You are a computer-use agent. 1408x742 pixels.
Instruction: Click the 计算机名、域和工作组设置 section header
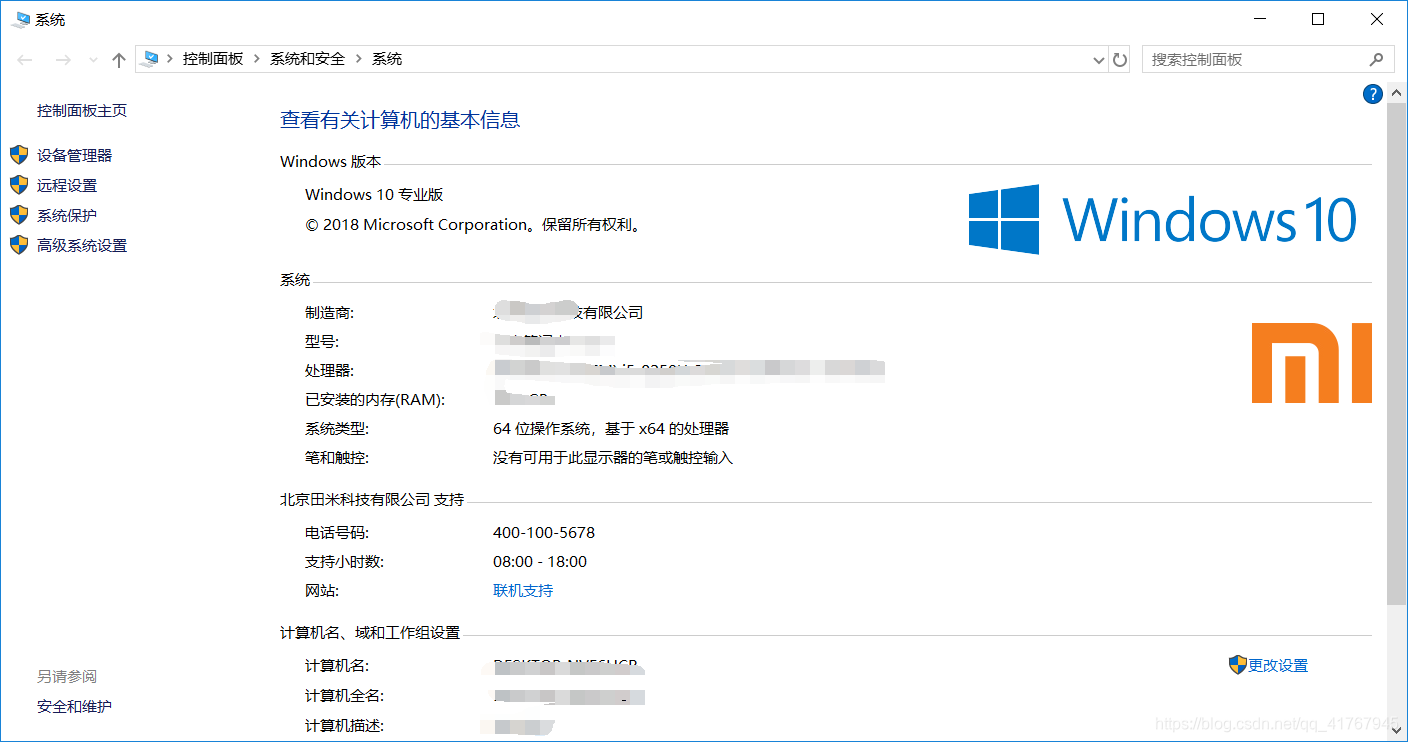(x=370, y=633)
